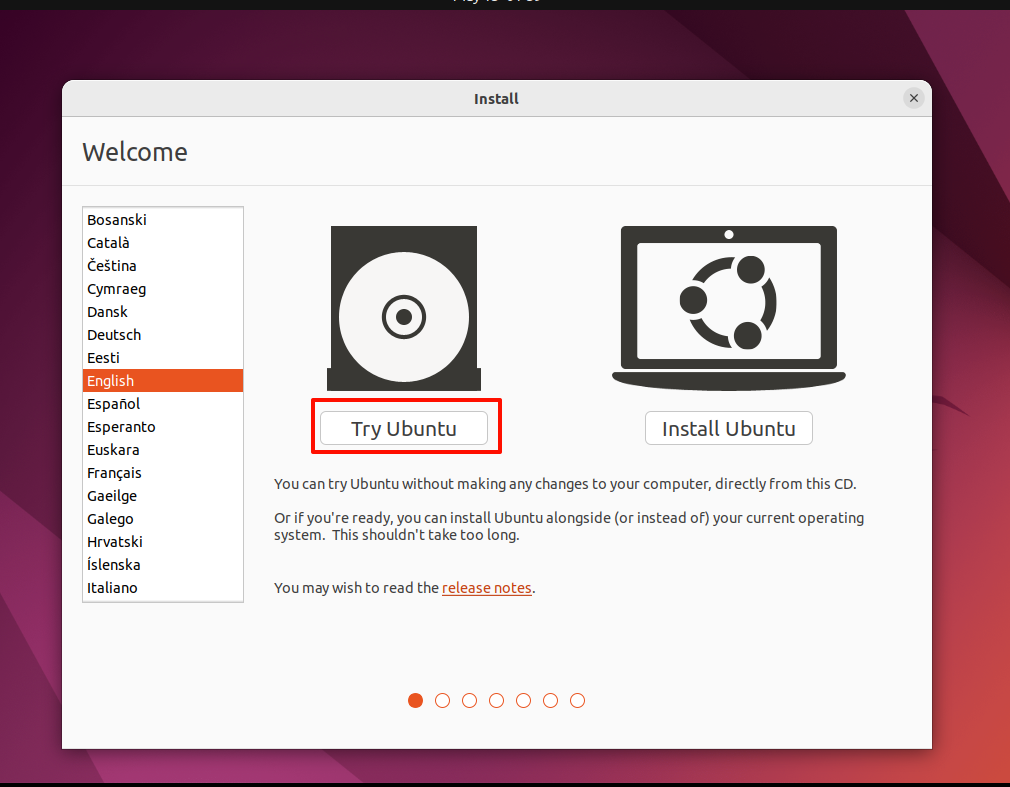This screenshot has height=787, width=1010.
Task: Select Français in the language list
Action: pos(163,473)
